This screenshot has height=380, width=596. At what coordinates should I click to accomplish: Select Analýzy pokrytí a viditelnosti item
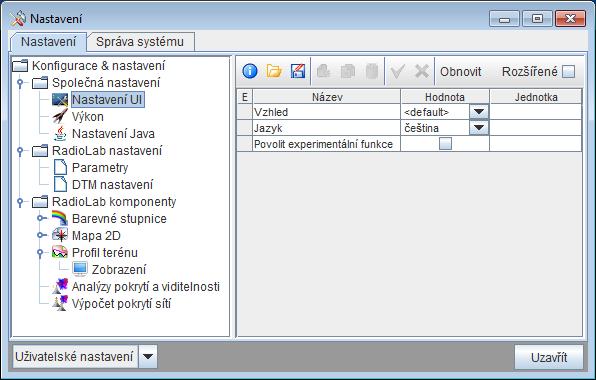146,287
